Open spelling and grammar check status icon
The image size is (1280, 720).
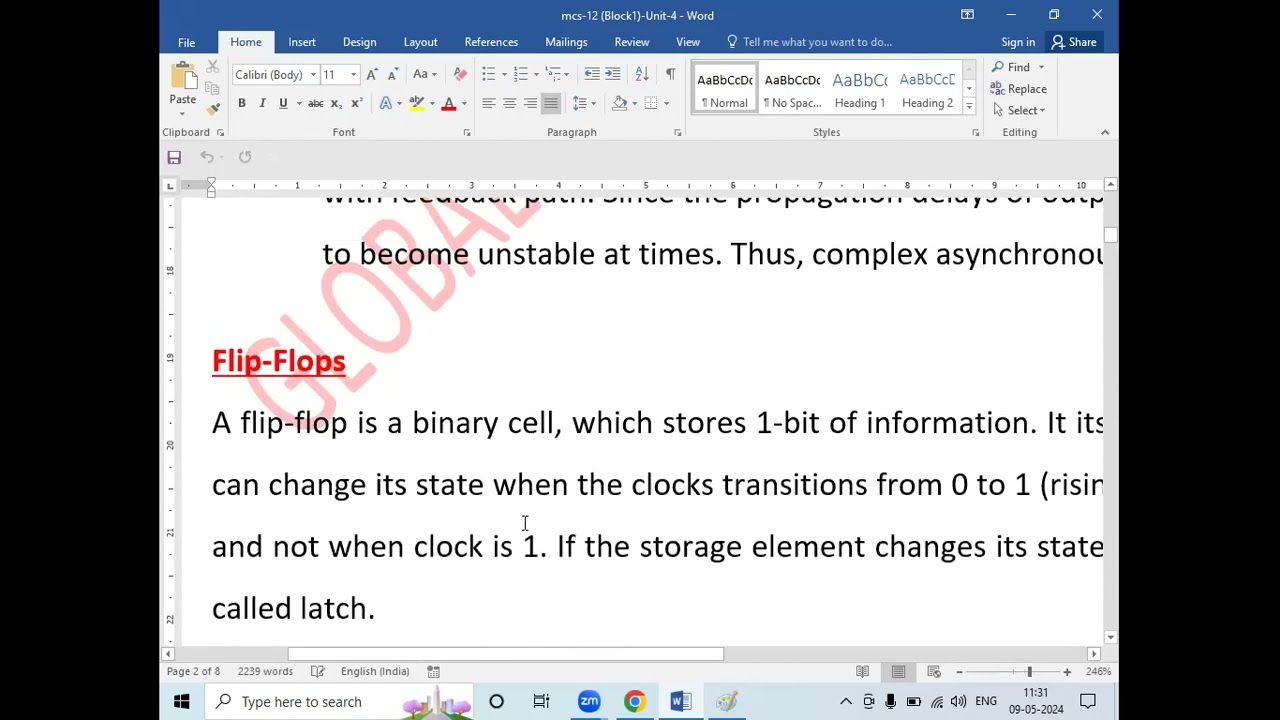point(318,671)
